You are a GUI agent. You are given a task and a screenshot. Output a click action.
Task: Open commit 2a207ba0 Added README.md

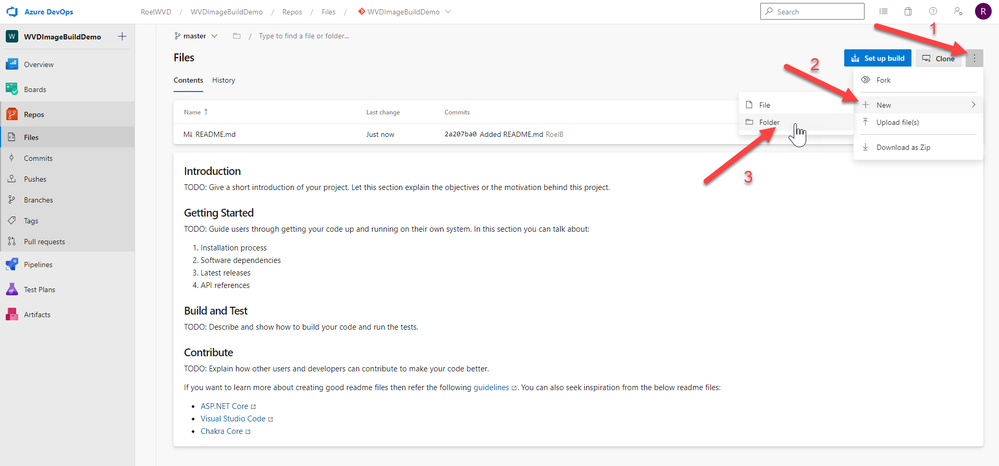[x=494, y=135]
